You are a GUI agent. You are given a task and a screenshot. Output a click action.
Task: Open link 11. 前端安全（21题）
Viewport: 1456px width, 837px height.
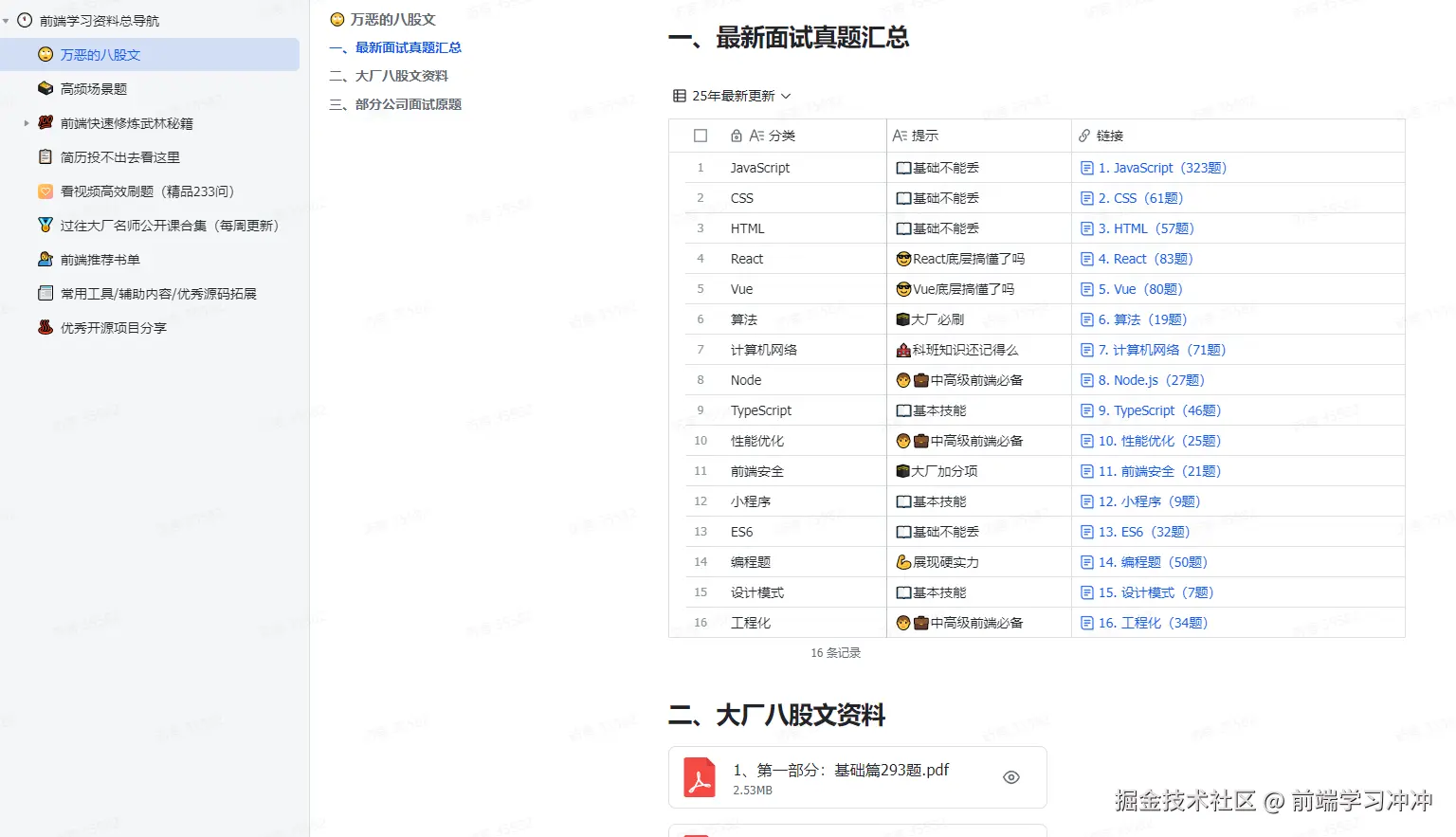1159,471
